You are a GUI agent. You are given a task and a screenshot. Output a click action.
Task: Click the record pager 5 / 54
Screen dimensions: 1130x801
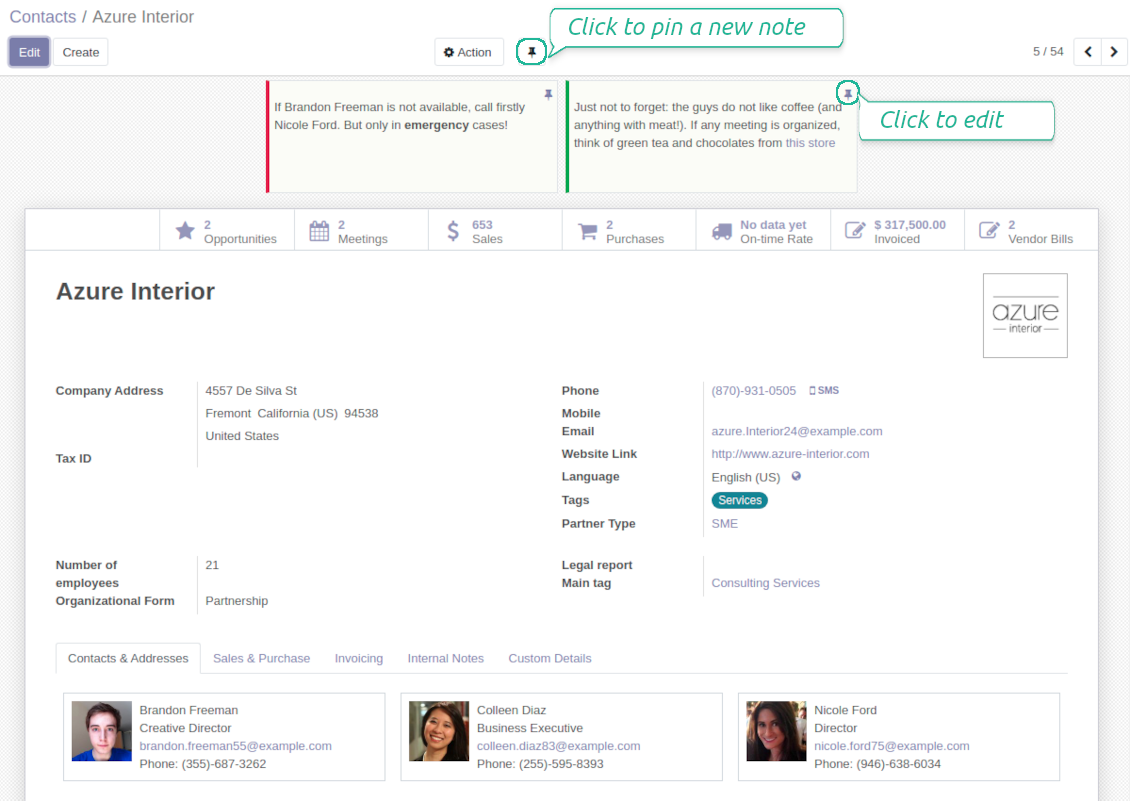pos(1048,52)
